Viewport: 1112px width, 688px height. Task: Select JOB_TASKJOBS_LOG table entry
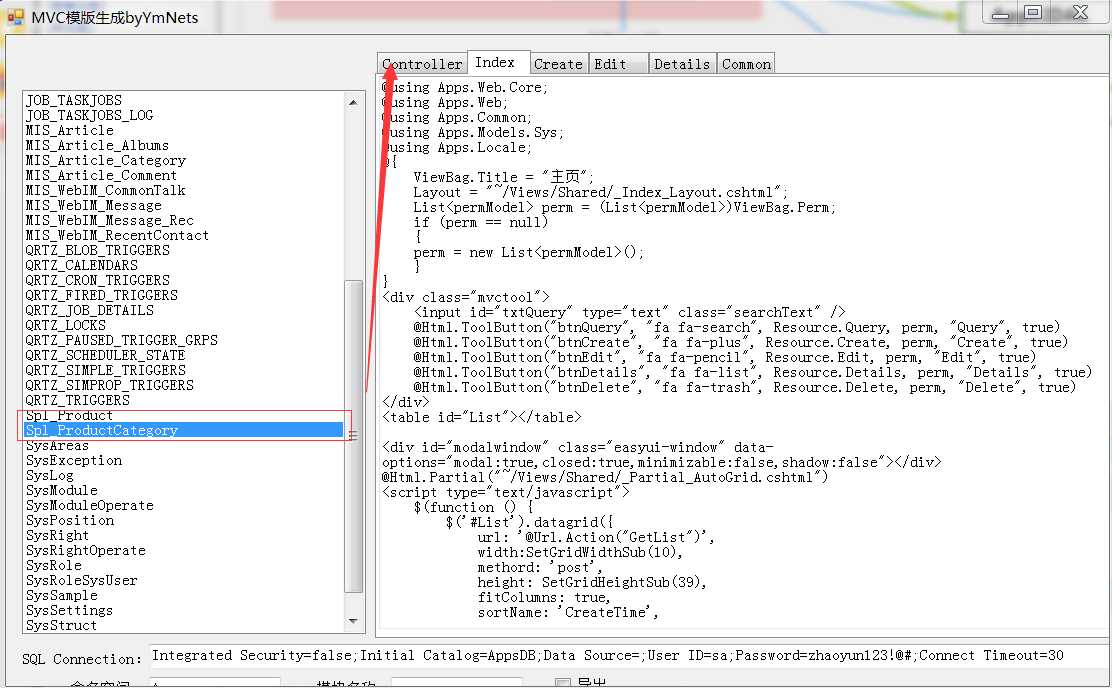[x=89, y=116]
